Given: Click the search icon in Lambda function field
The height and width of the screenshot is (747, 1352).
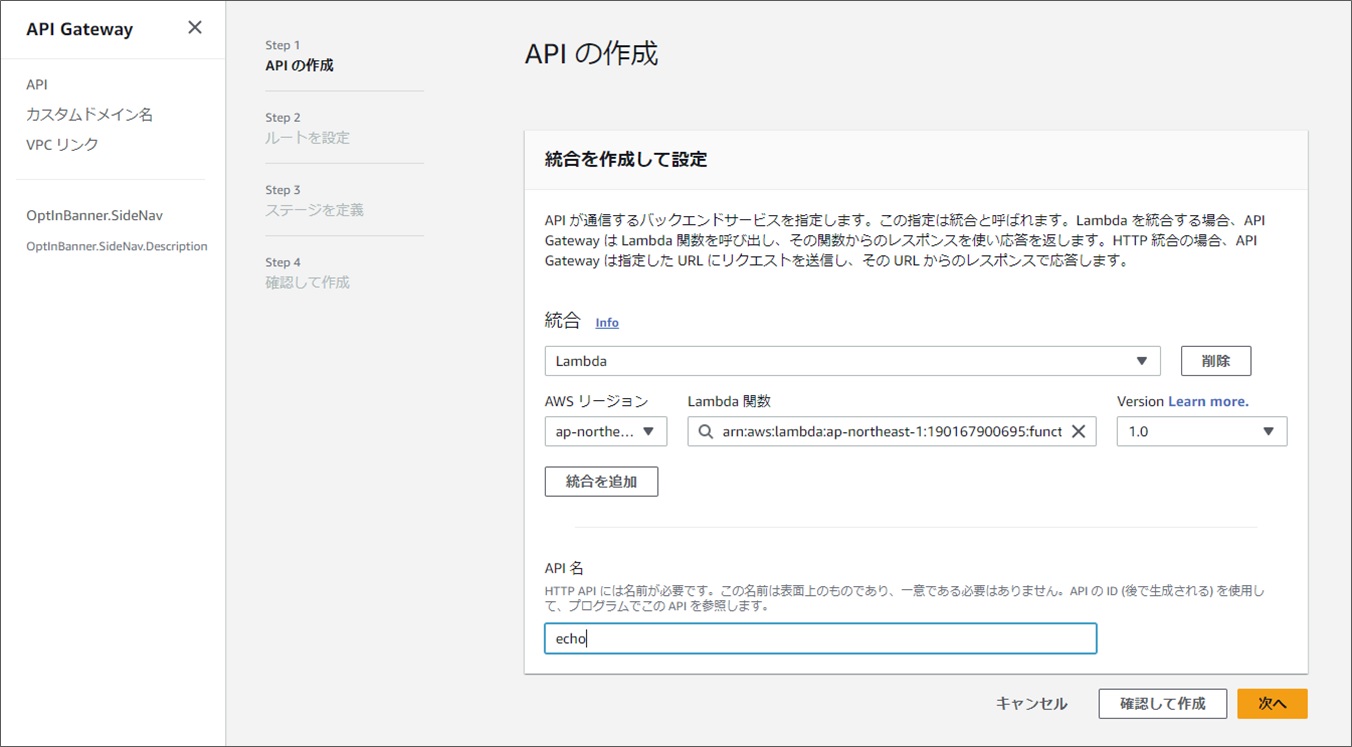Looking at the screenshot, I should coord(706,432).
